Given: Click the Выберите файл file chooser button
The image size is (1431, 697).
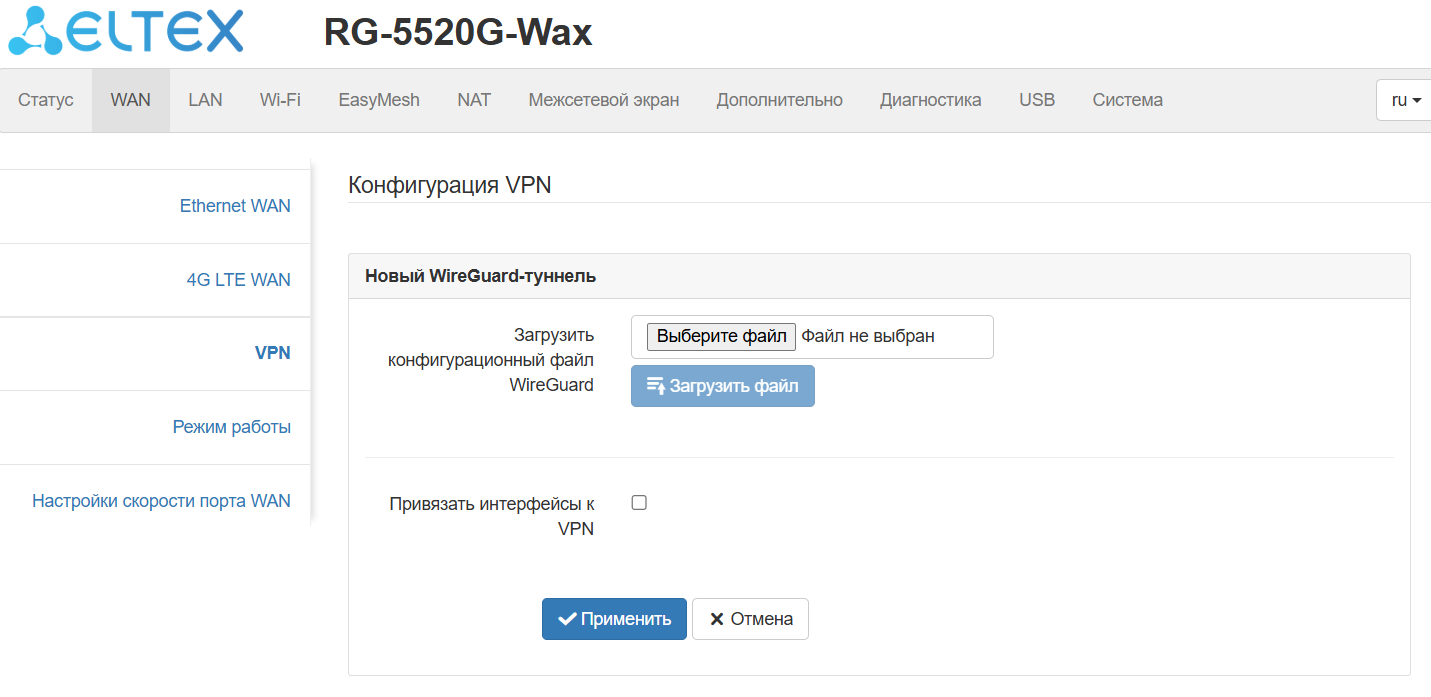Looking at the screenshot, I should [721, 337].
